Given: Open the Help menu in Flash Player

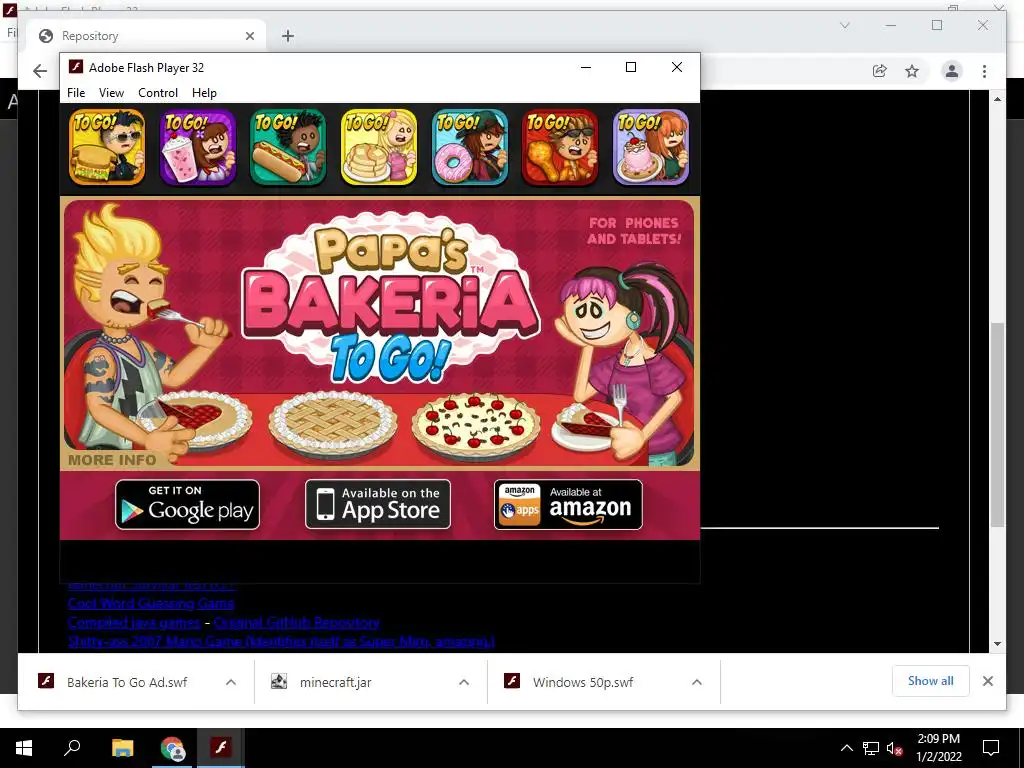Looking at the screenshot, I should [x=204, y=93].
